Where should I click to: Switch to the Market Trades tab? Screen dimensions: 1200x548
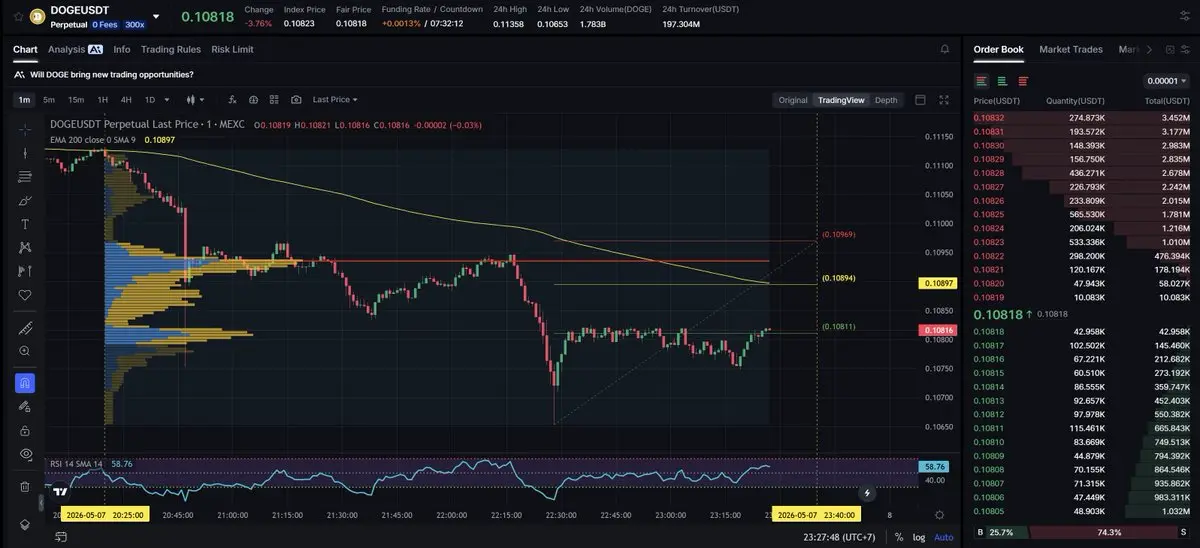(1071, 49)
